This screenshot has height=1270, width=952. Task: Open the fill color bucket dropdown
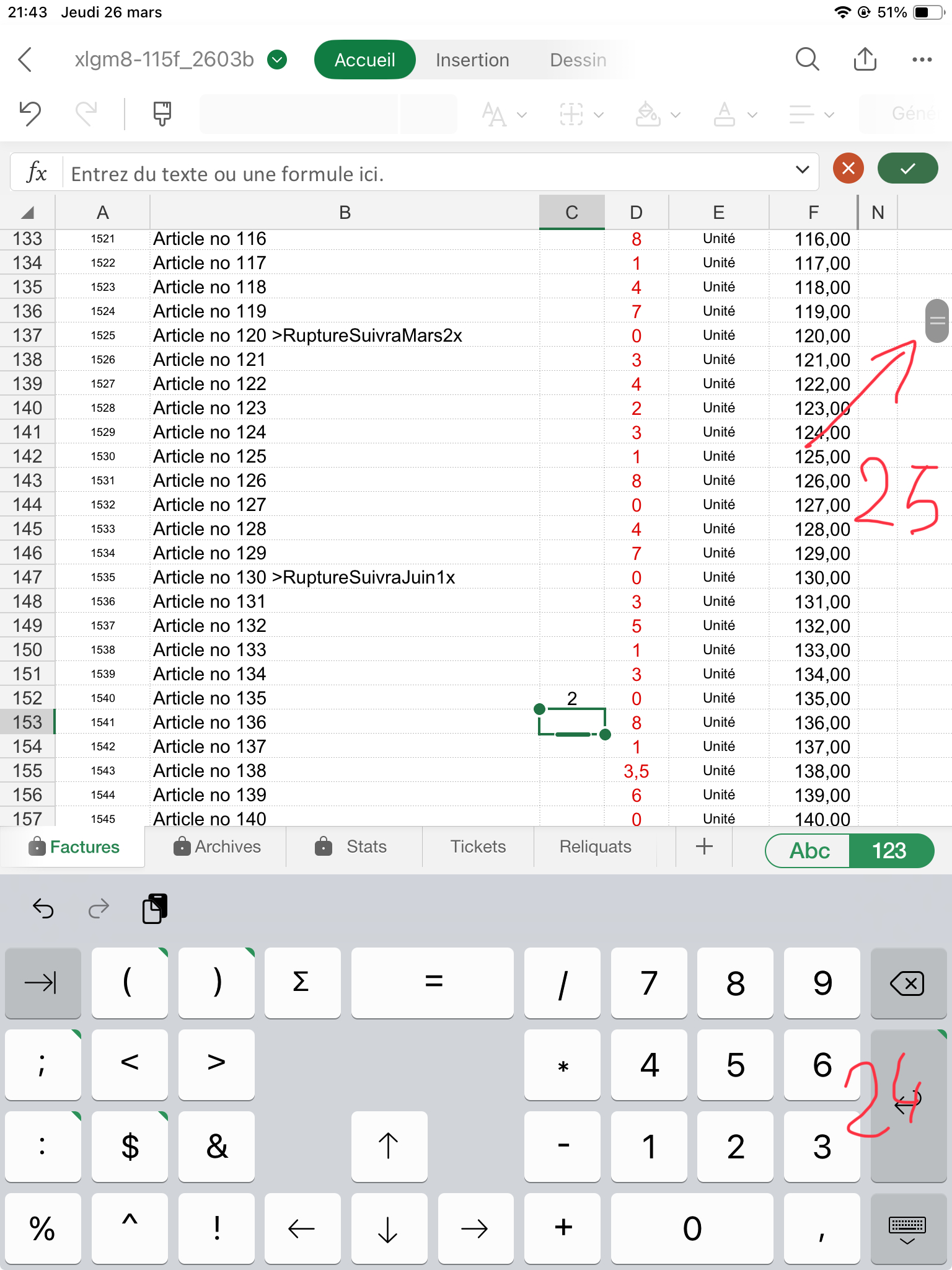point(658,114)
